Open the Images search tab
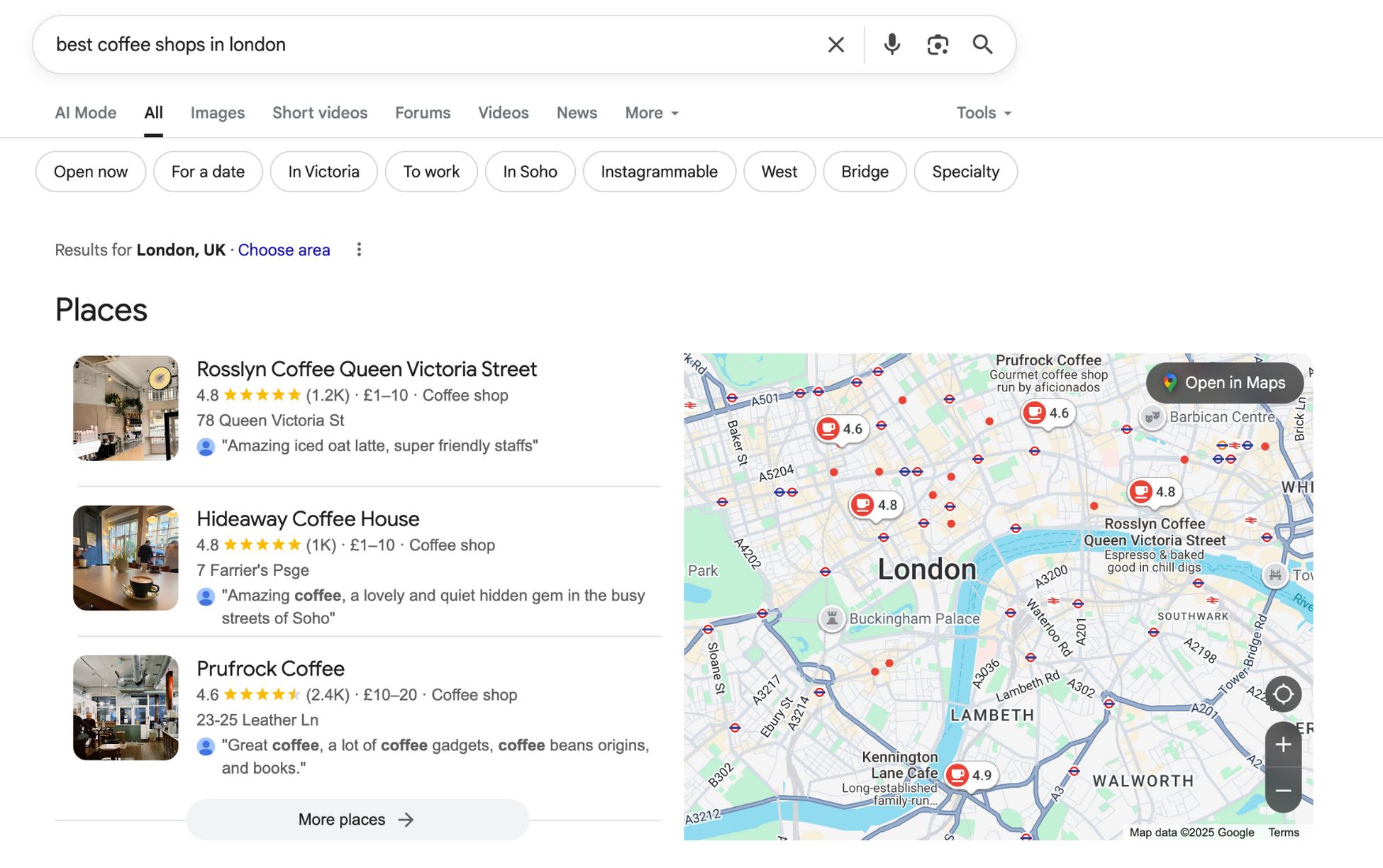 [217, 113]
